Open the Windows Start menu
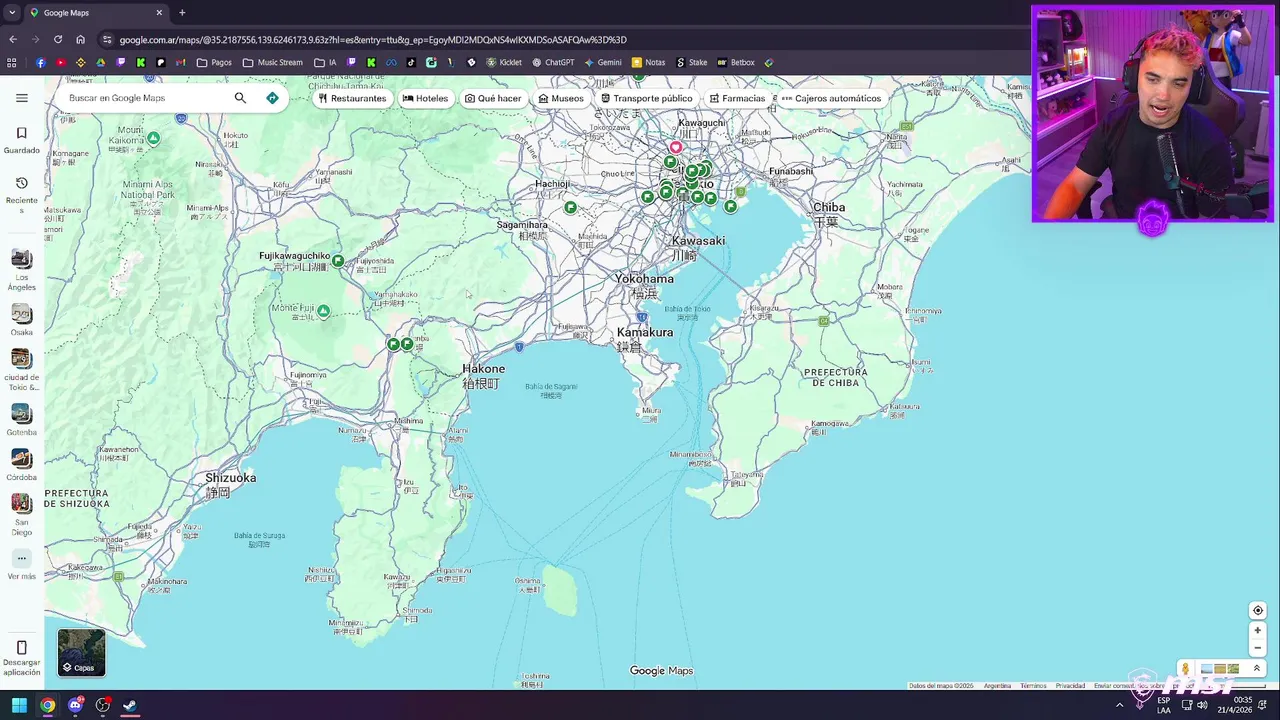 19,705
